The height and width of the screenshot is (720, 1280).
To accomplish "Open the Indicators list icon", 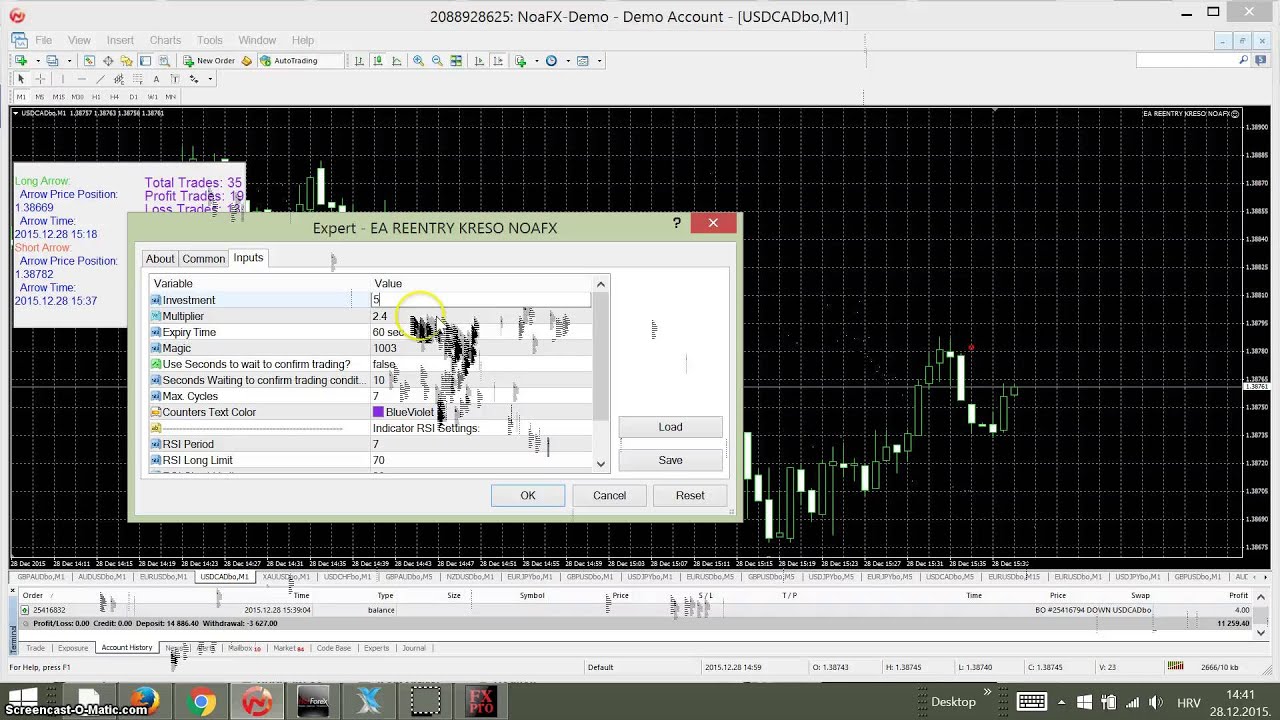I will (520, 61).
